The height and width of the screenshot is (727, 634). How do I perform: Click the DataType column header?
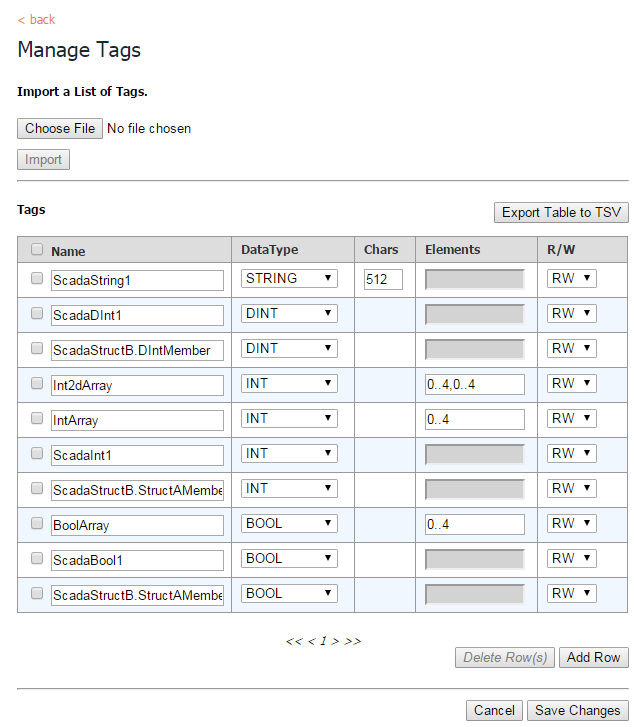coord(269,249)
